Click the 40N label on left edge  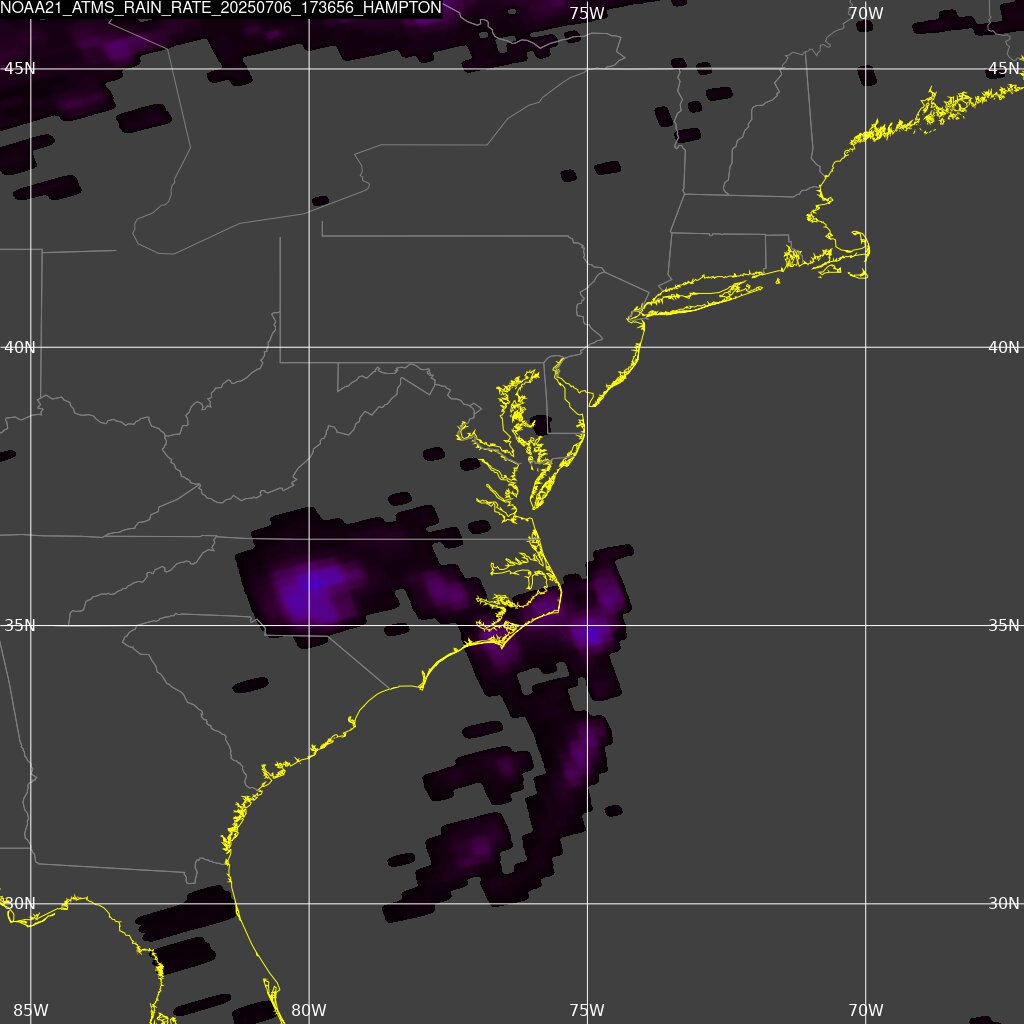click(20, 347)
